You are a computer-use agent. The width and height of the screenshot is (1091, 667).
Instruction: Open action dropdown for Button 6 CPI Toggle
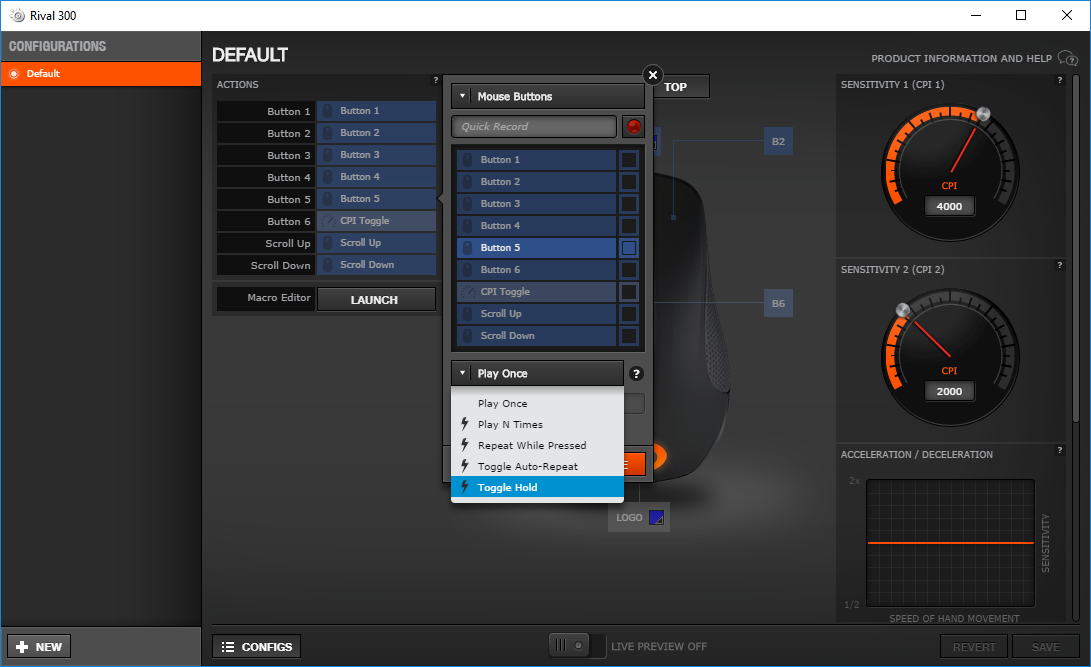click(376, 221)
